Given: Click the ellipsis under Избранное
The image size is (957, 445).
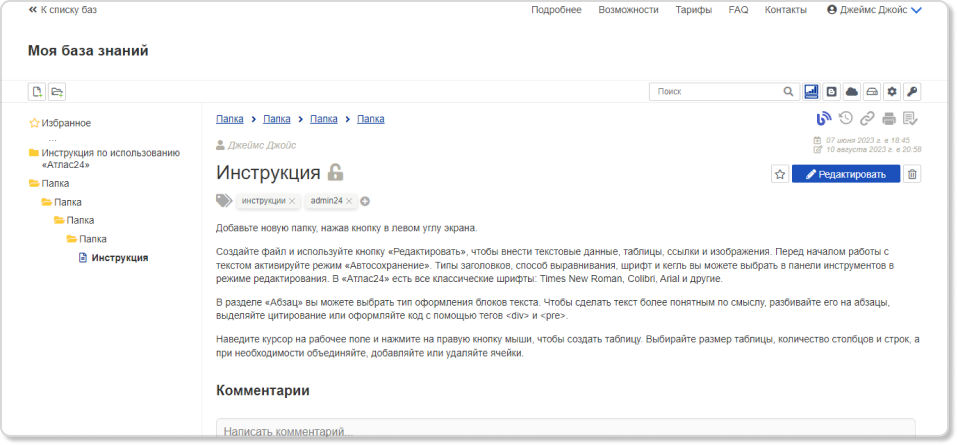Looking at the screenshot, I should point(52,140).
